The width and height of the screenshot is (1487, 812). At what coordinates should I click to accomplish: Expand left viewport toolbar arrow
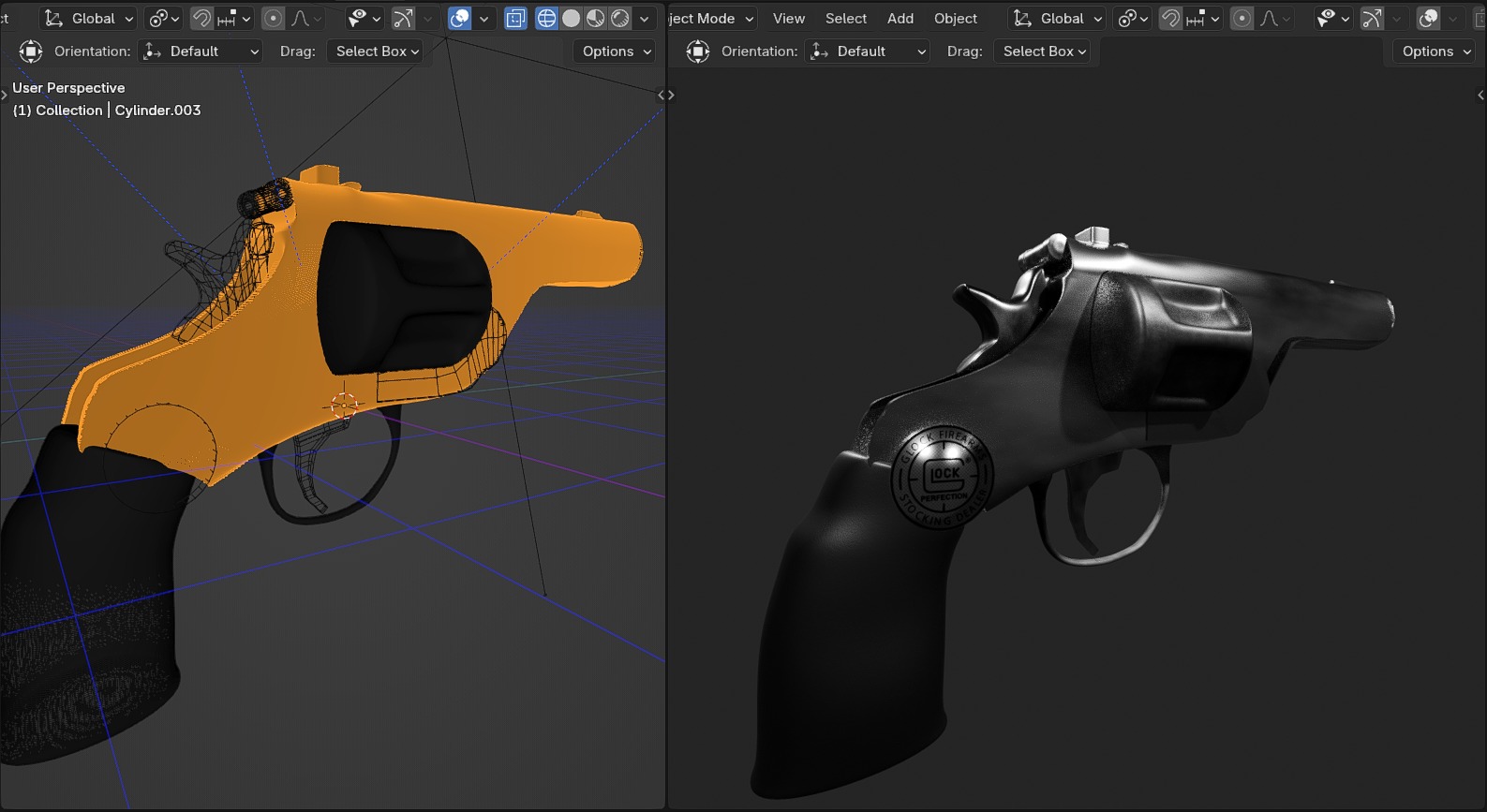click(x=4, y=95)
